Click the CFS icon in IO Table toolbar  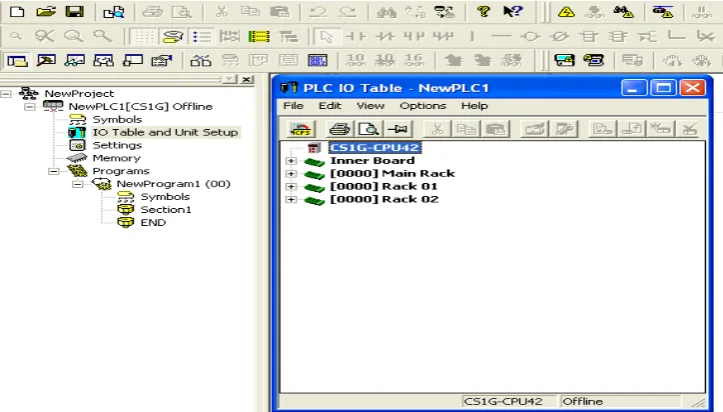(301, 129)
